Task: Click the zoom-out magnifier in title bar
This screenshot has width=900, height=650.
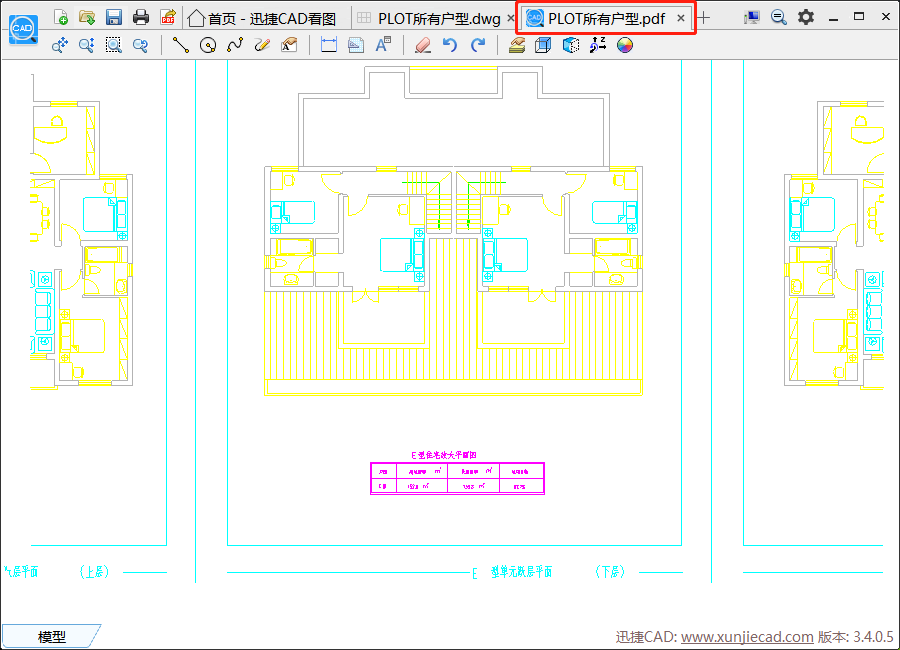Action: click(778, 18)
